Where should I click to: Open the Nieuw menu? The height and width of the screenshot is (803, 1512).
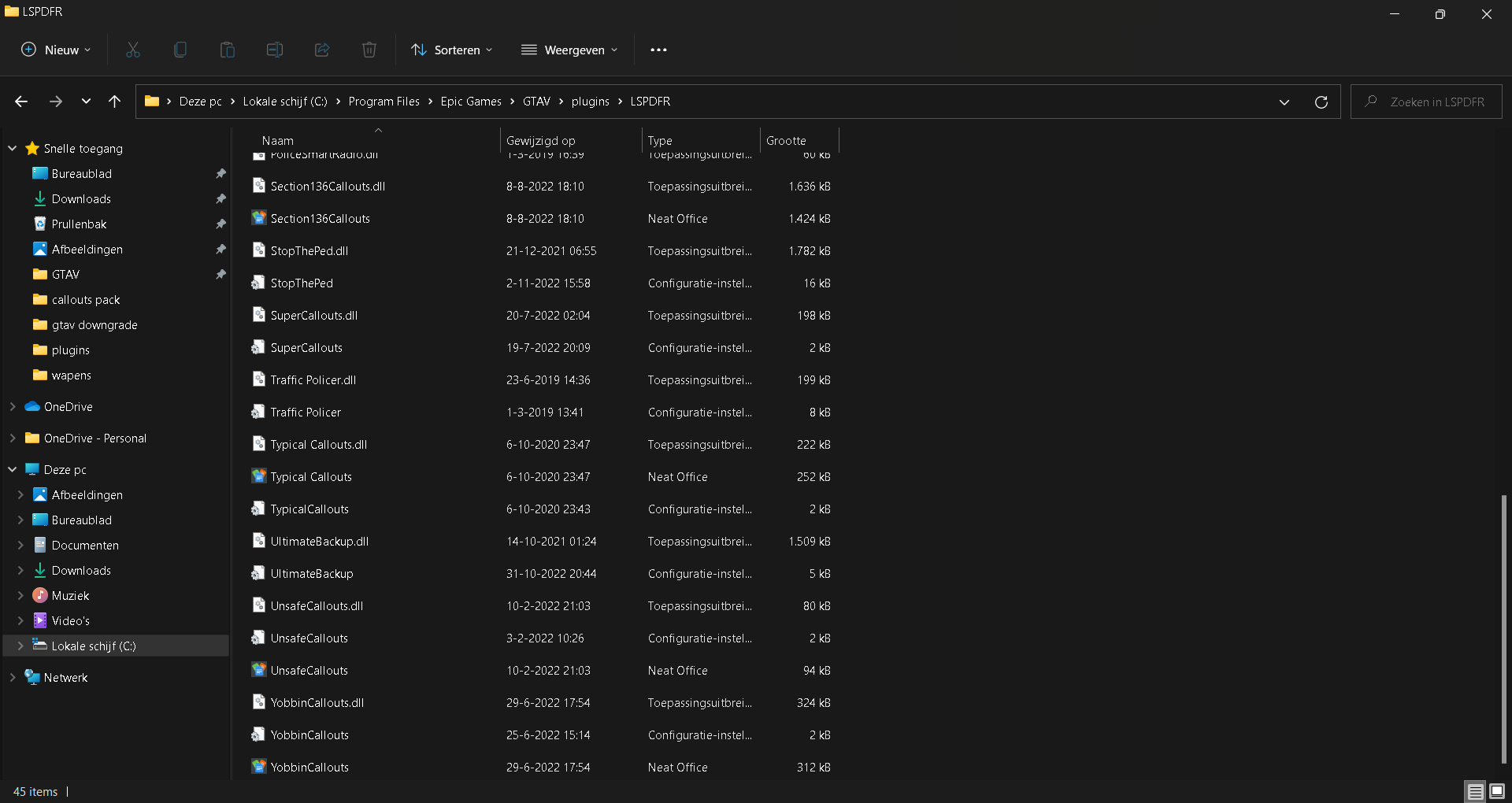click(56, 50)
